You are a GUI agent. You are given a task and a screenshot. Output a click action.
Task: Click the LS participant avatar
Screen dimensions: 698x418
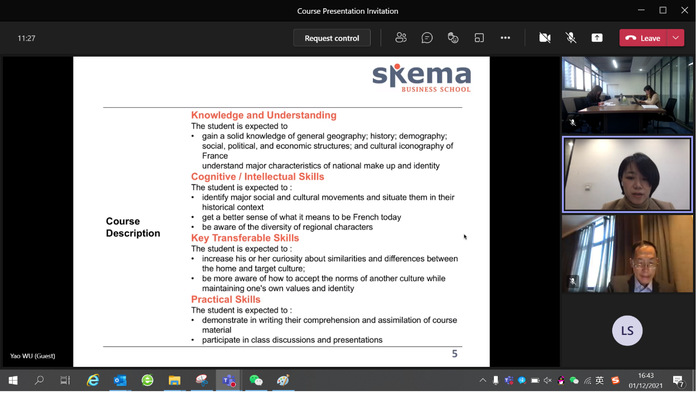pyautogui.click(x=627, y=330)
